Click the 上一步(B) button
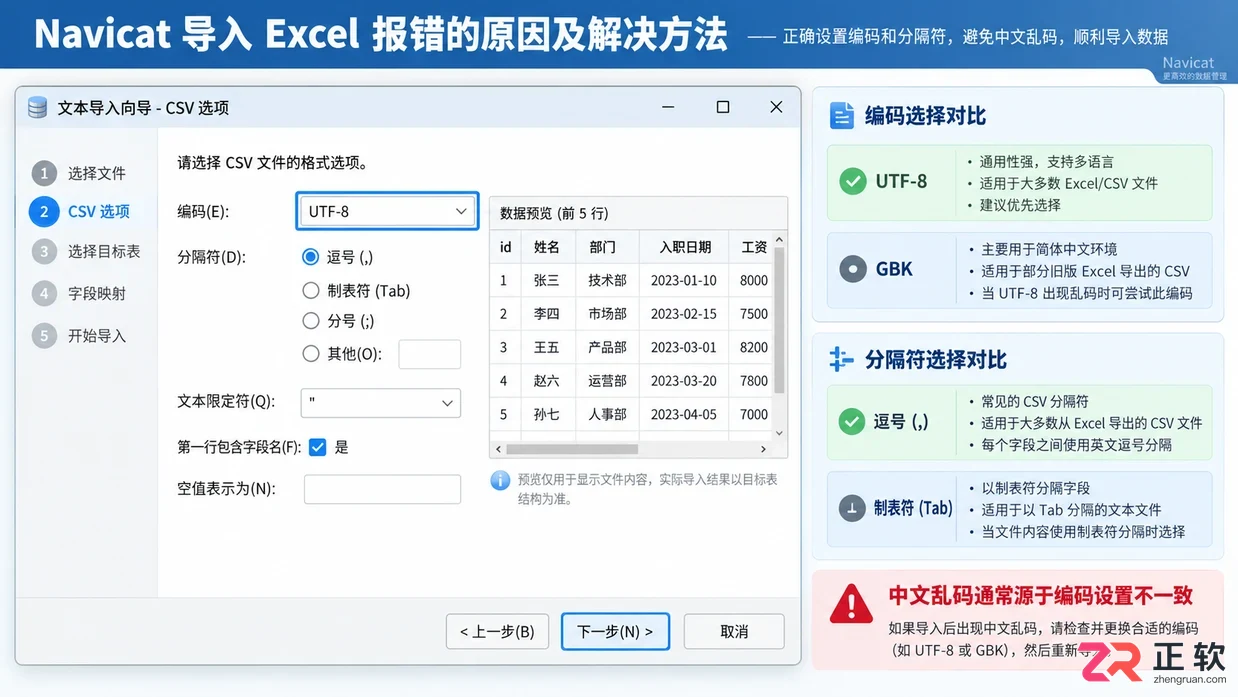Image resolution: width=1238 pixels, height=697 pixels. [x=497, y=631]
